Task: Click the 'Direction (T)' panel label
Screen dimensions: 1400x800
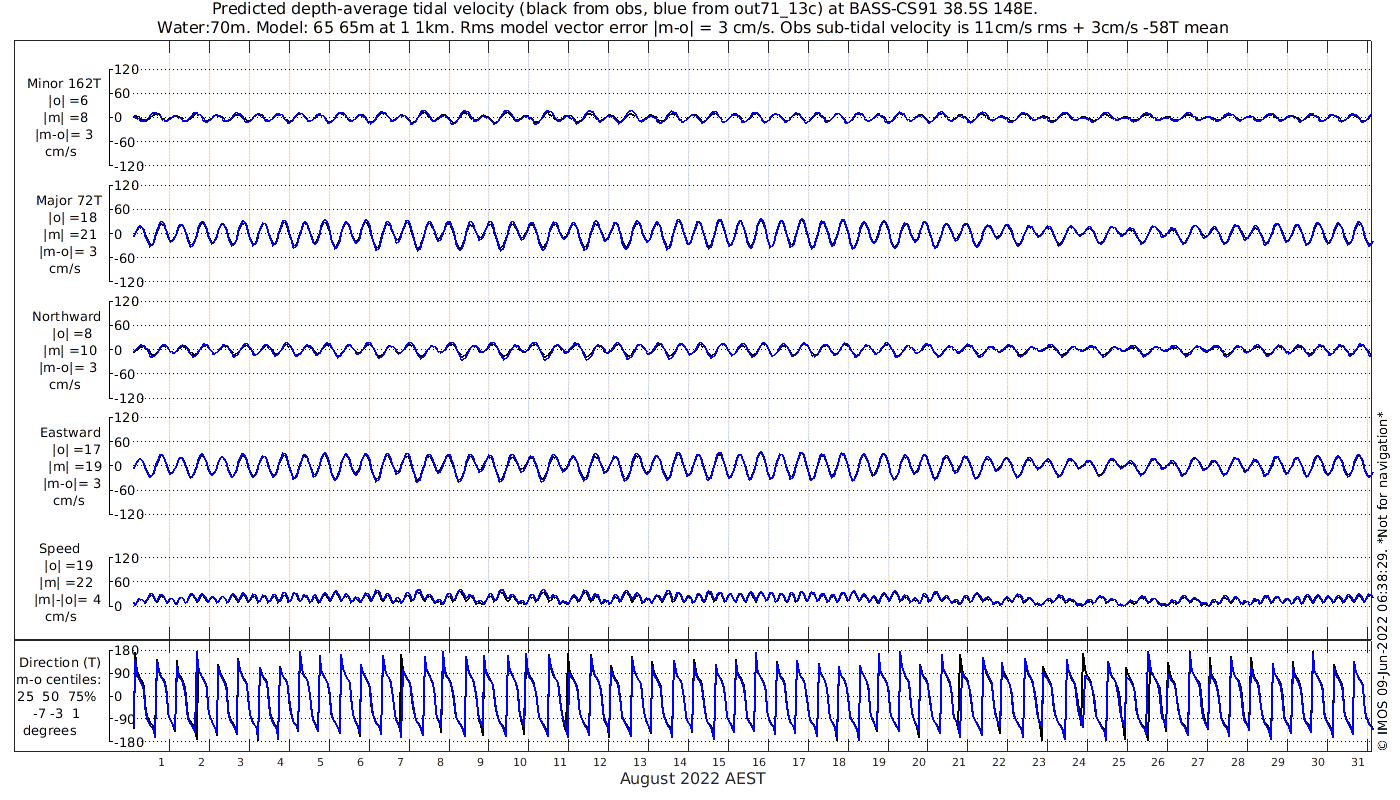Action: tap(60, 662)
